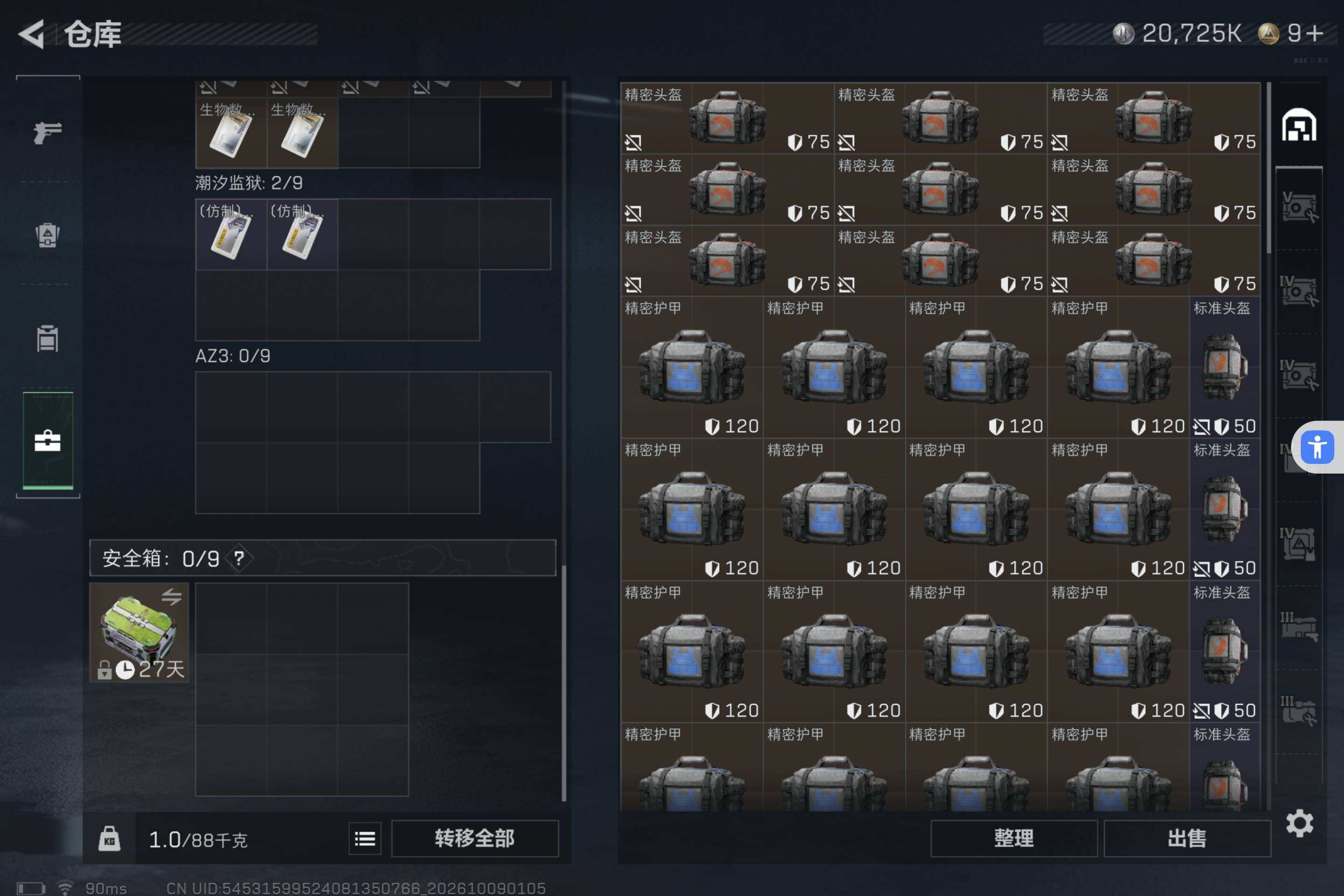The image size is (1344, 896).
Task: Select the main warehouse home icon
Action: pyautogui.click(x=1299, y=125)
